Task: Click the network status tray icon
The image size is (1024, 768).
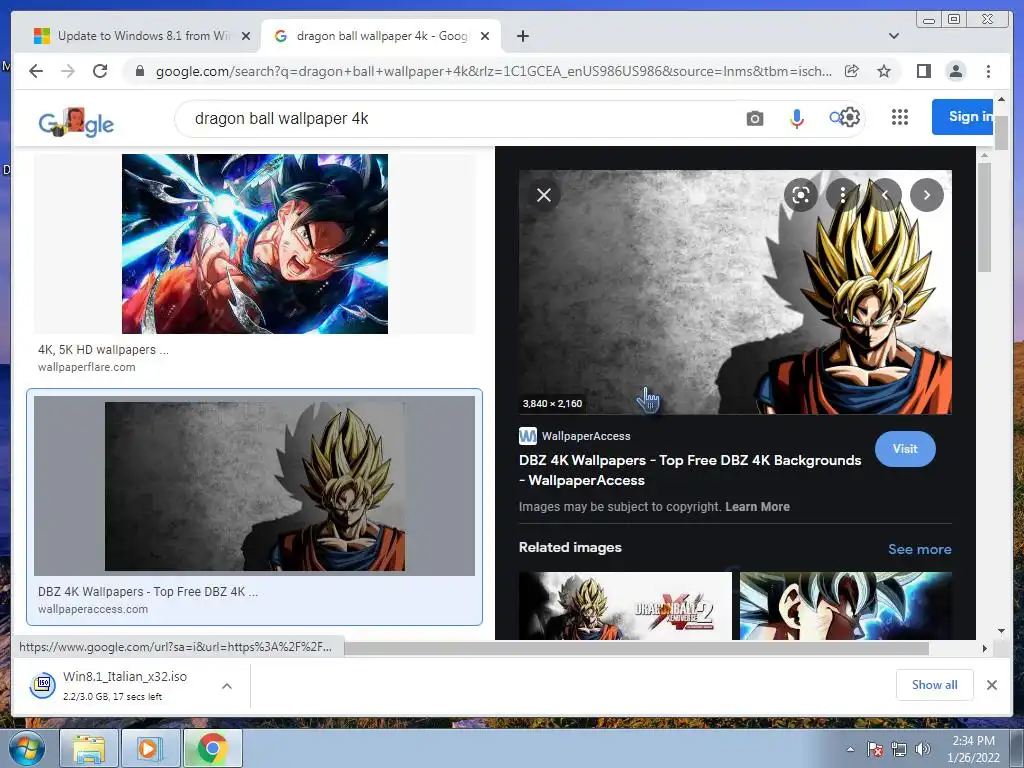Action: (899, 749)
